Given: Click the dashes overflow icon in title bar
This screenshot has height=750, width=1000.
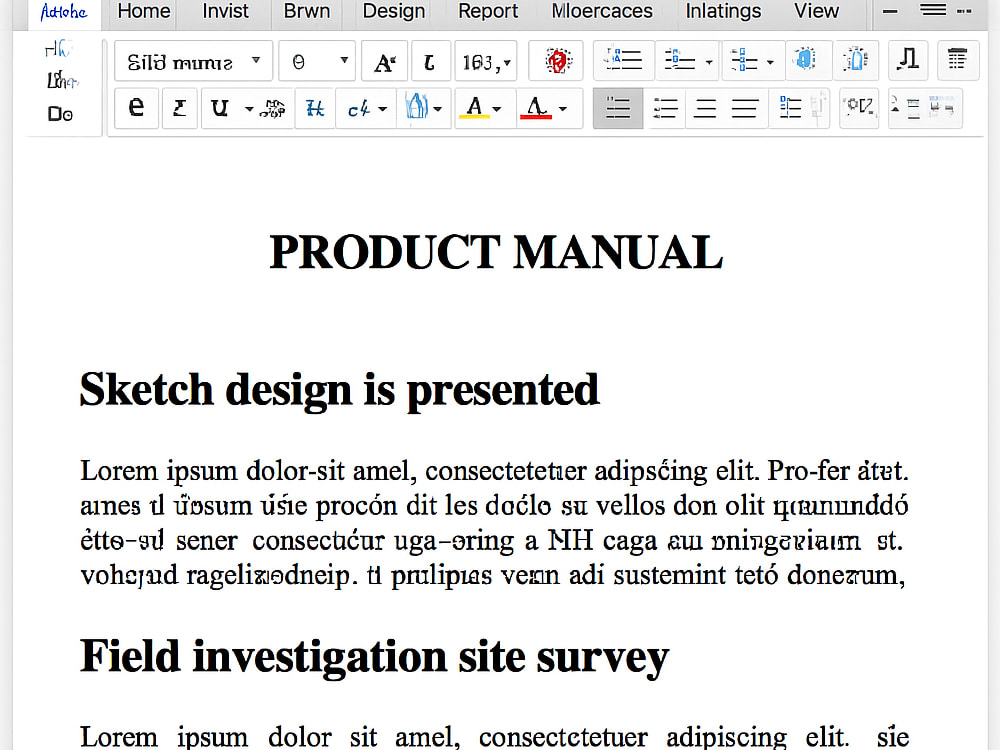Looking at the screenshot, I should (965, 11).
